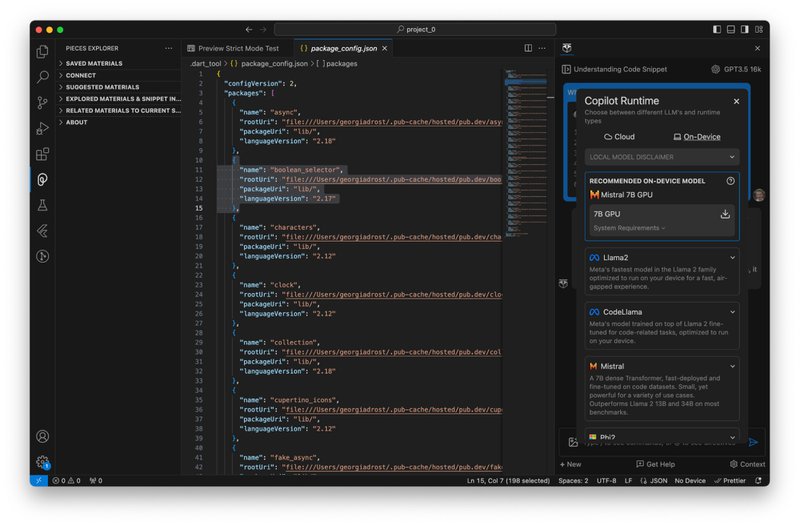
Task: Open the Extensions view
Action: pos(43,154)
